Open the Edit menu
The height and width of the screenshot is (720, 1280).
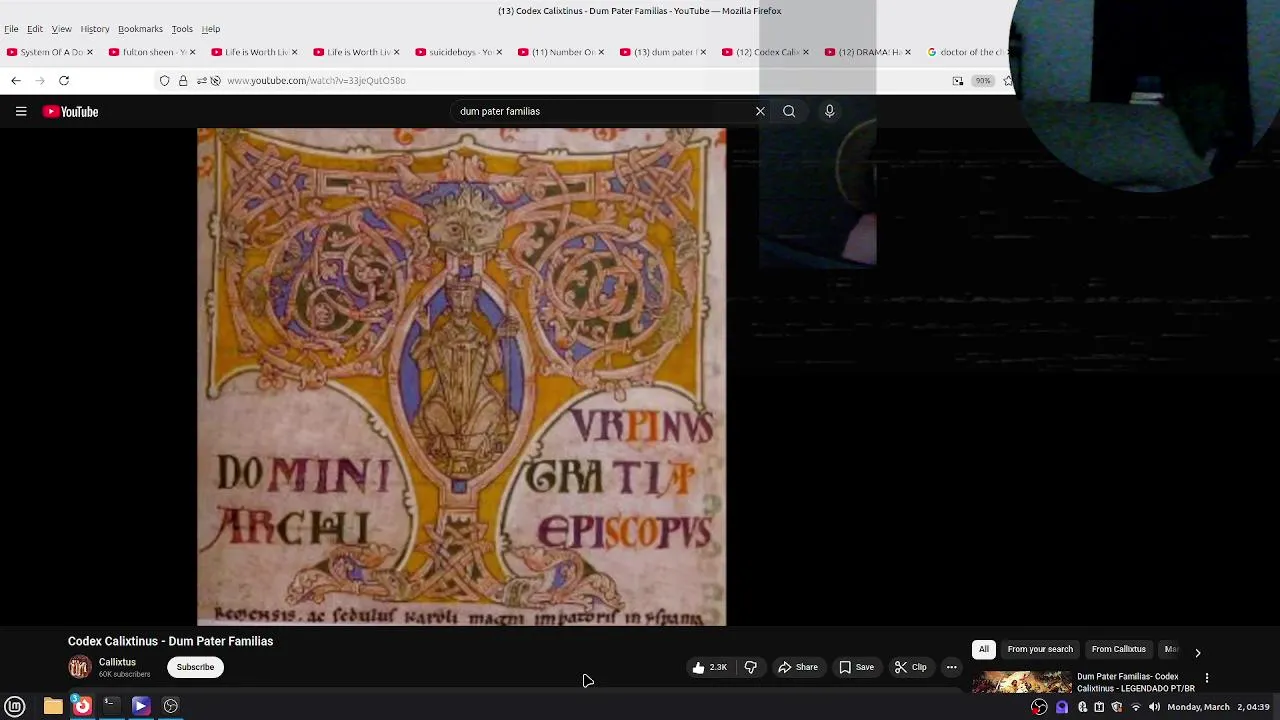pos(35,29)
